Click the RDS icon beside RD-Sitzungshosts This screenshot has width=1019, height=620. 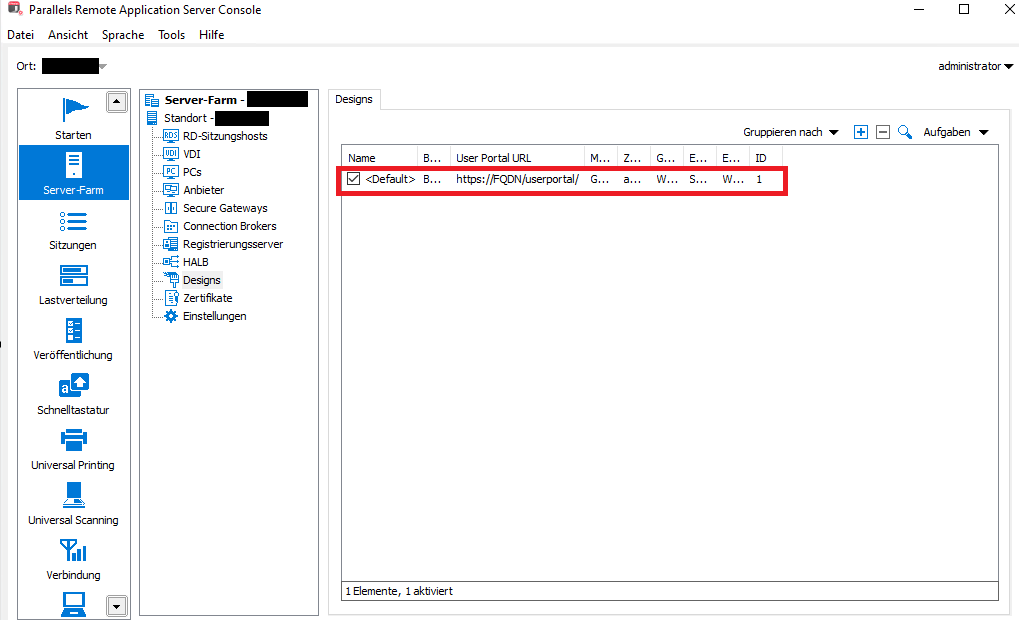click(171, 136)
